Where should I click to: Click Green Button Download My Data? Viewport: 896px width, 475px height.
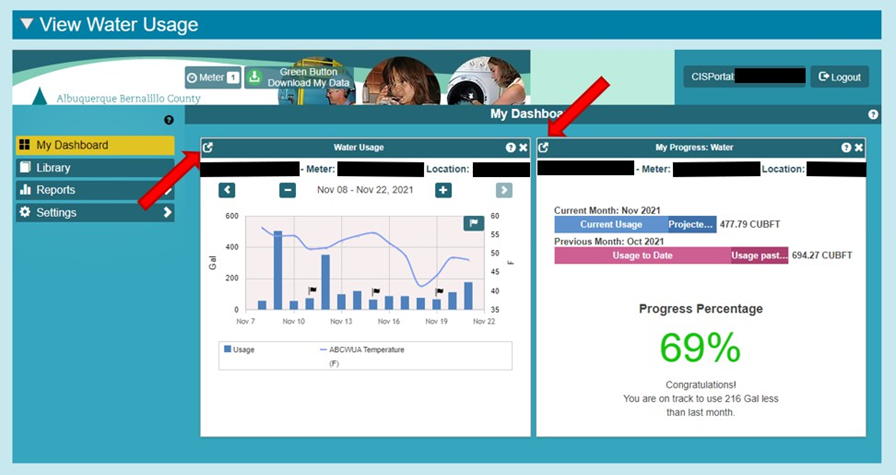click(300, 77)
